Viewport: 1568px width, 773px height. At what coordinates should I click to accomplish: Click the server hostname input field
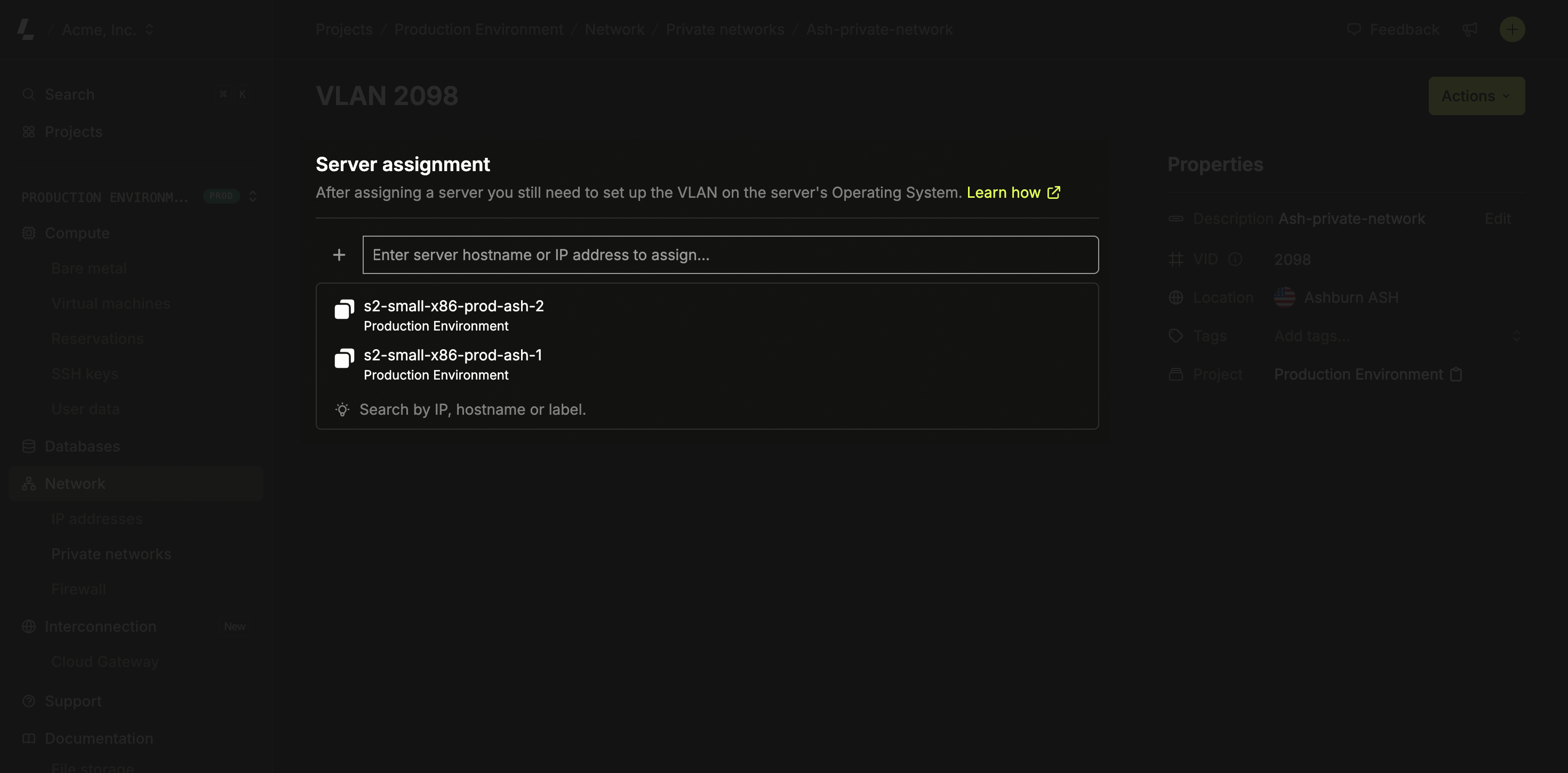731,254
